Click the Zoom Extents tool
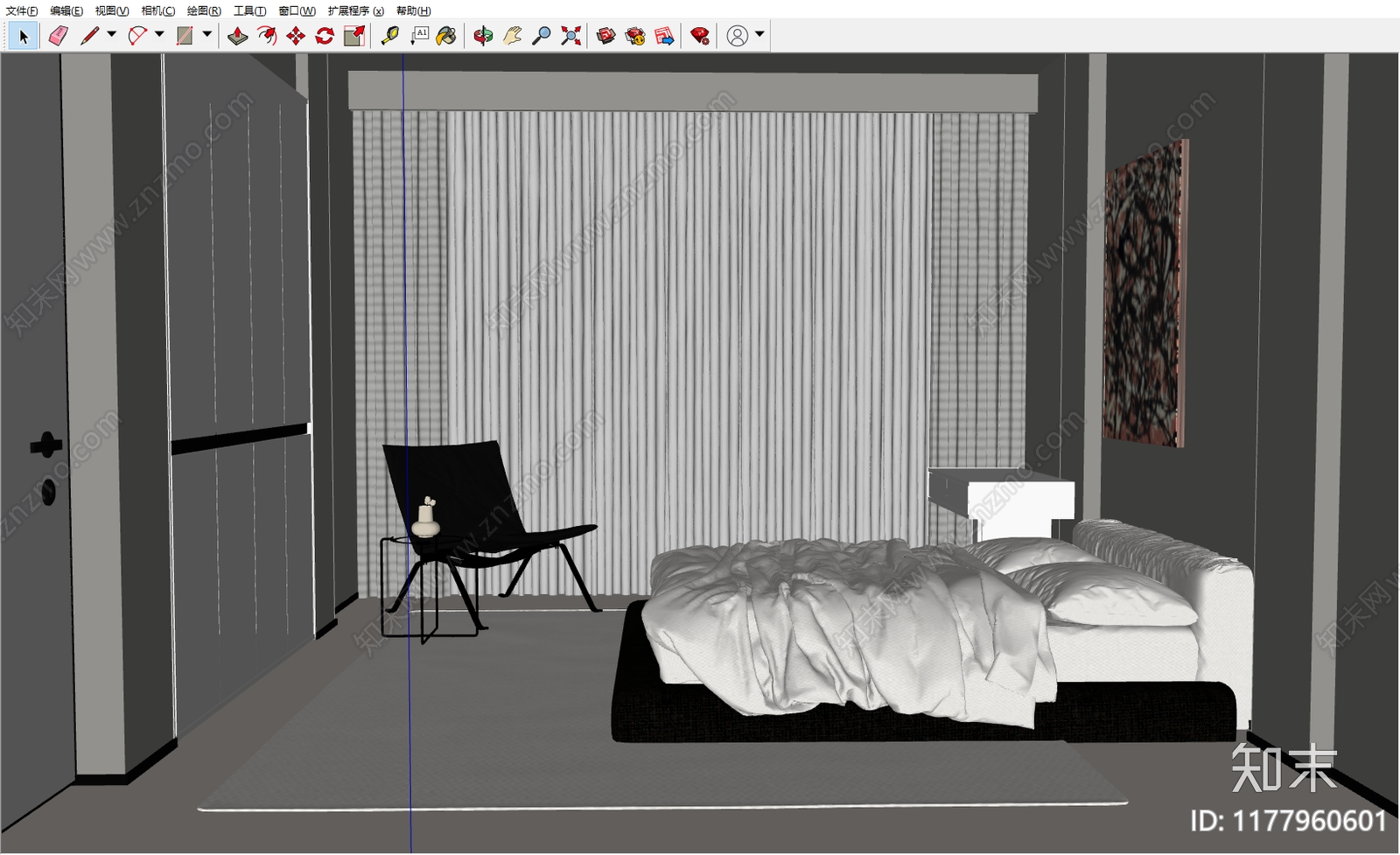The image size is (1400, 855). click(570, 36)
